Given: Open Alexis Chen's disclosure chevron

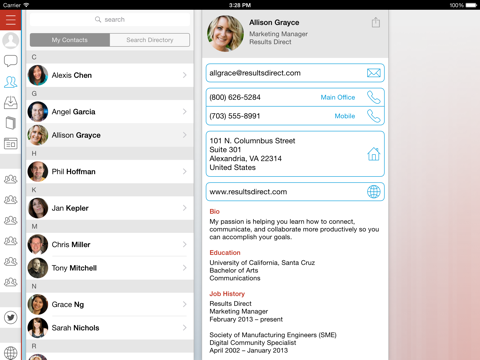Looking at the screenshot, I should coord(184,75).
